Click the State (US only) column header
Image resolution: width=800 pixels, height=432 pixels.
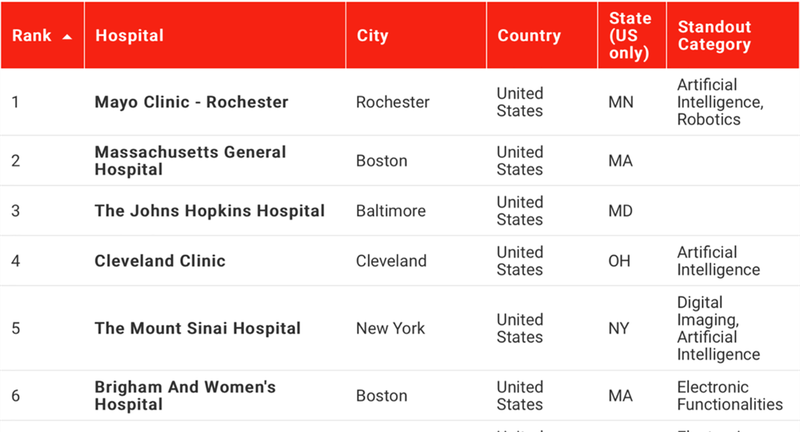630,36
